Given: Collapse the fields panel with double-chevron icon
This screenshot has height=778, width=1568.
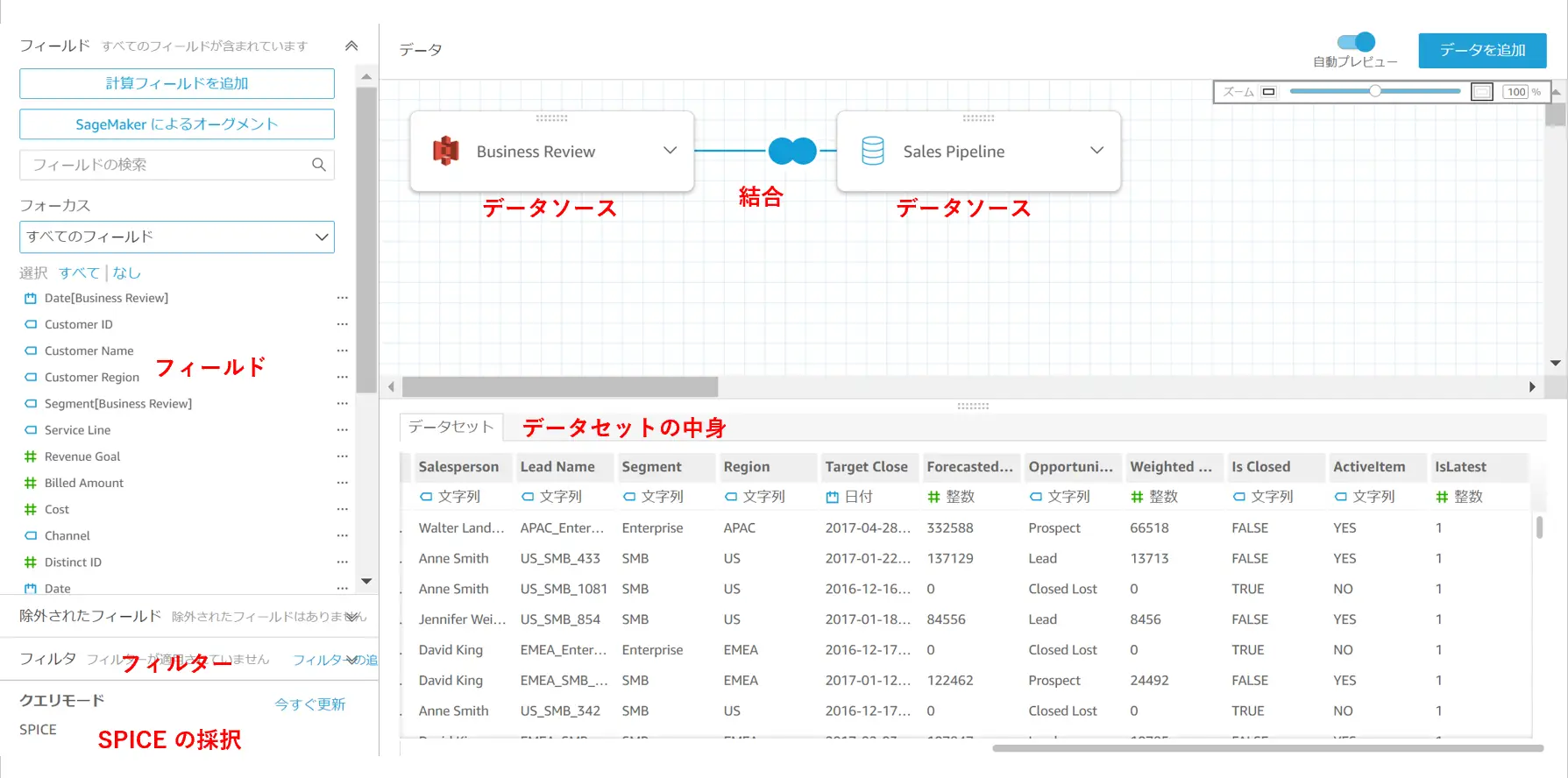Looking at the screenshot, I should [351, 46].
